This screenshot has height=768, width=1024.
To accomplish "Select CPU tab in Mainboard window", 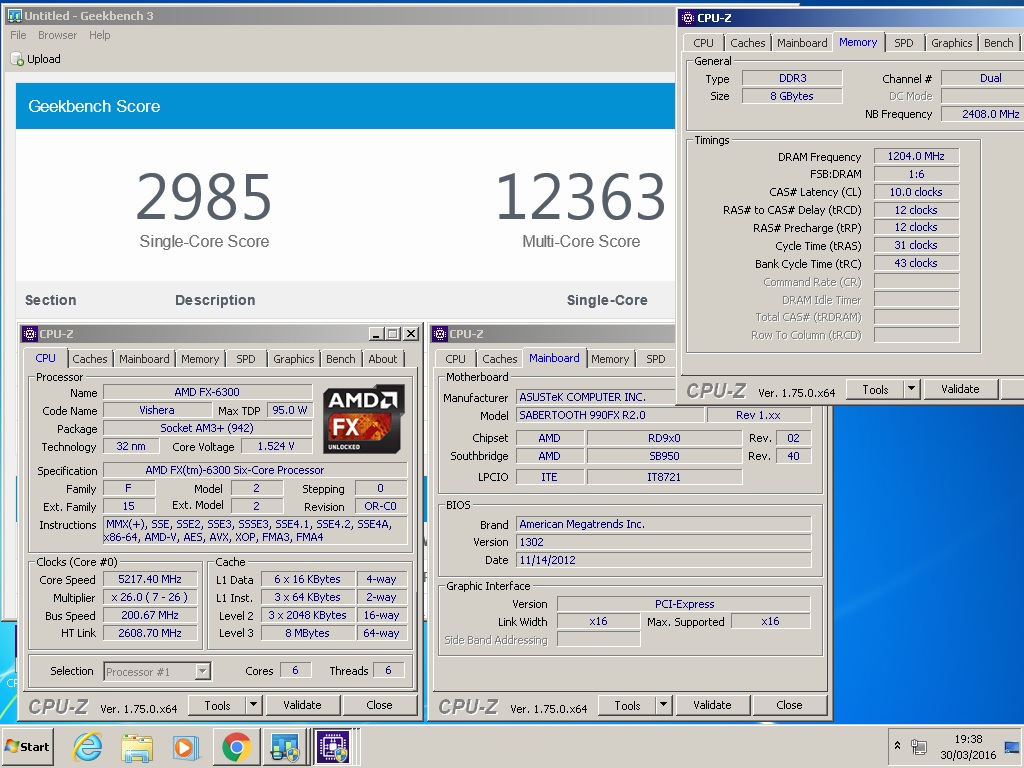I will pyautogui.click(x=455, y=359).
